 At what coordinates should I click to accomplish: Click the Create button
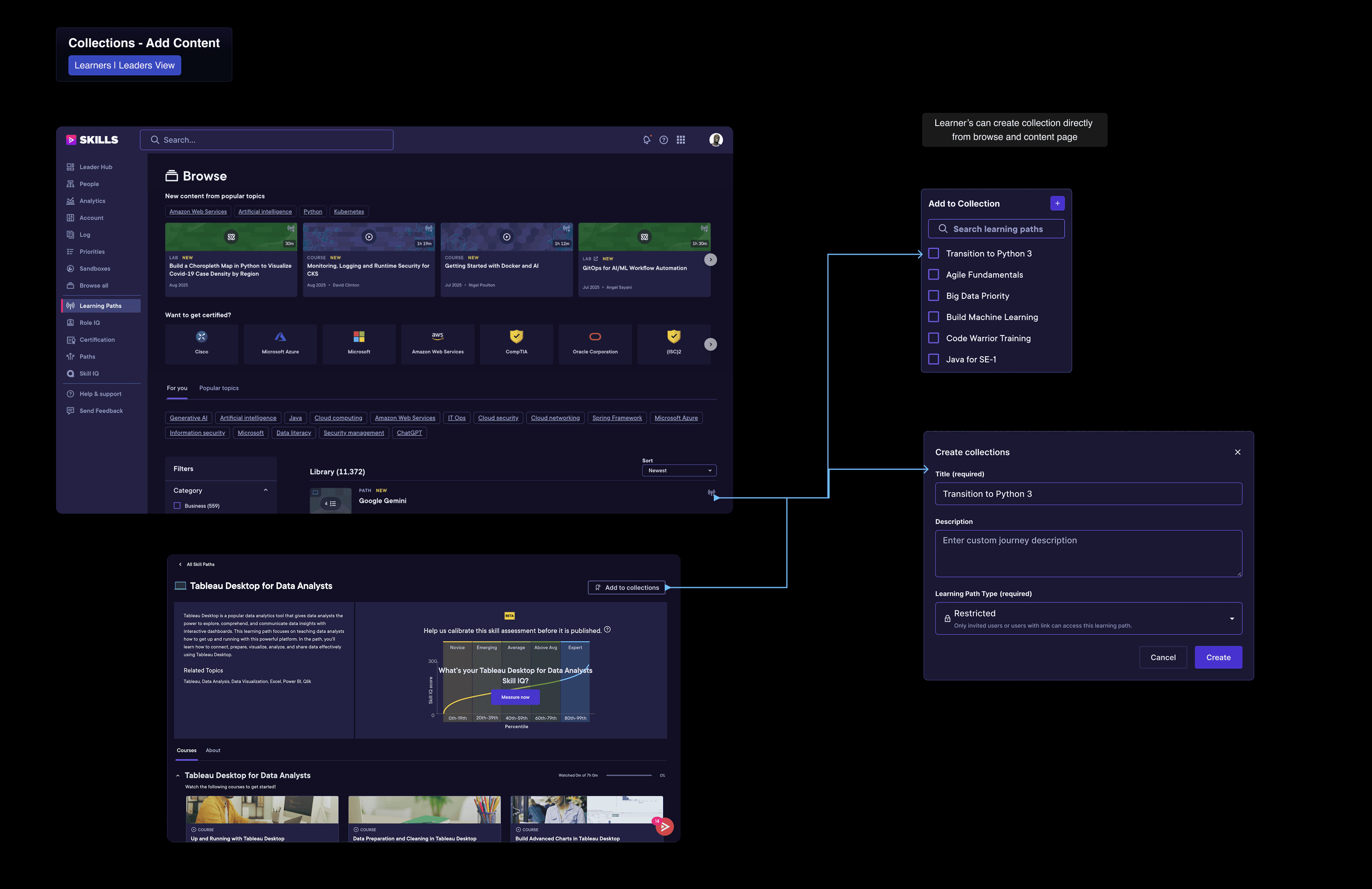(1218, 657)
